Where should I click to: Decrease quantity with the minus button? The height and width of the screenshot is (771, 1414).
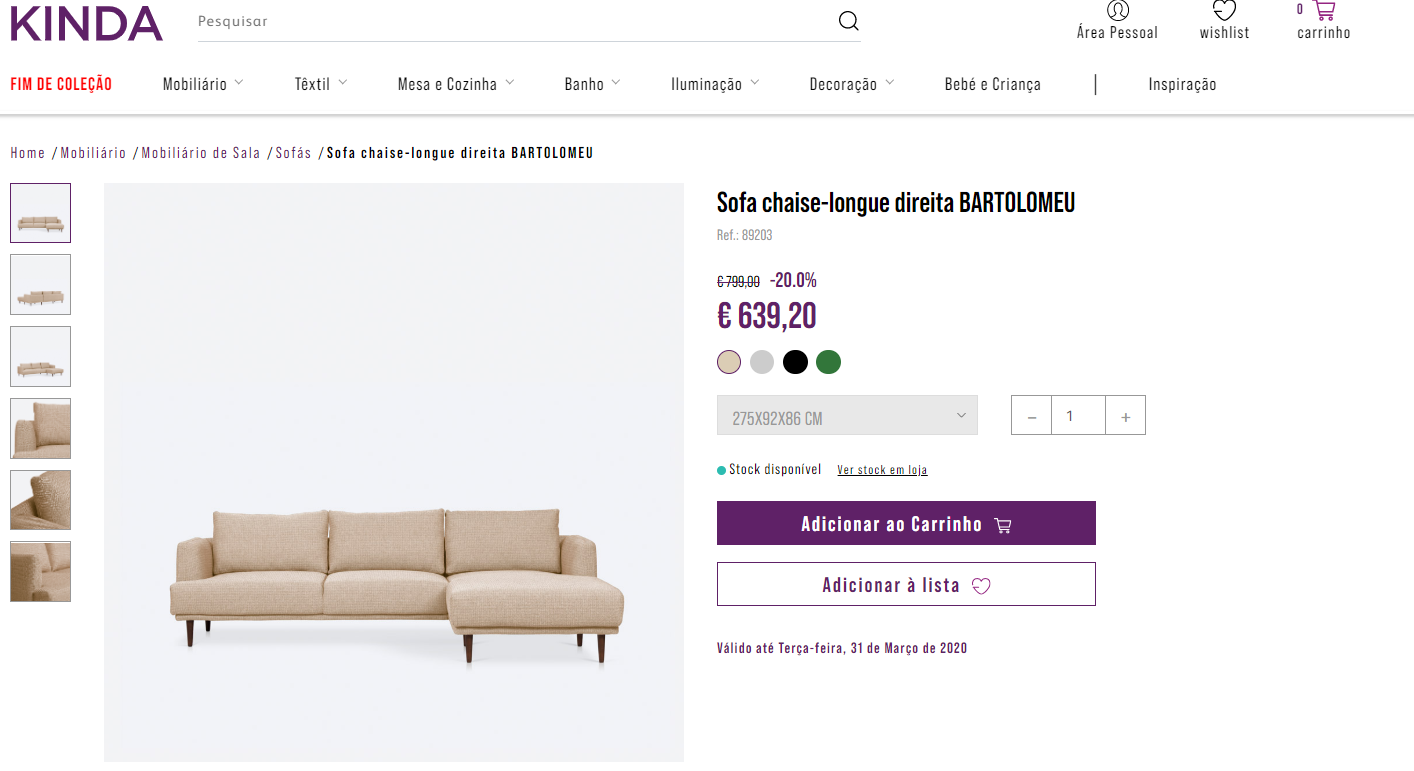point(1032,416)
